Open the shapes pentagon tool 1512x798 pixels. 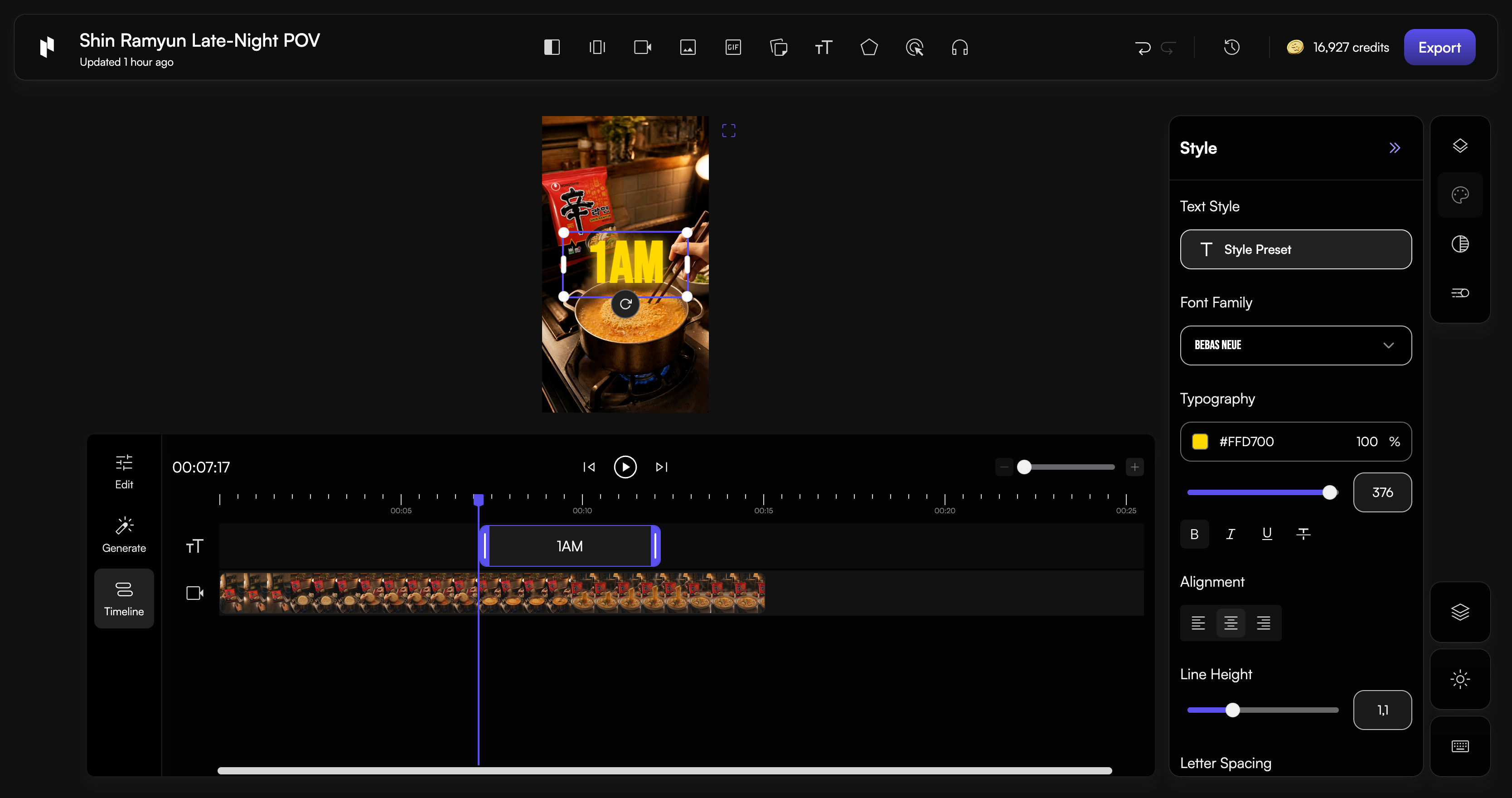coord(869,47)
